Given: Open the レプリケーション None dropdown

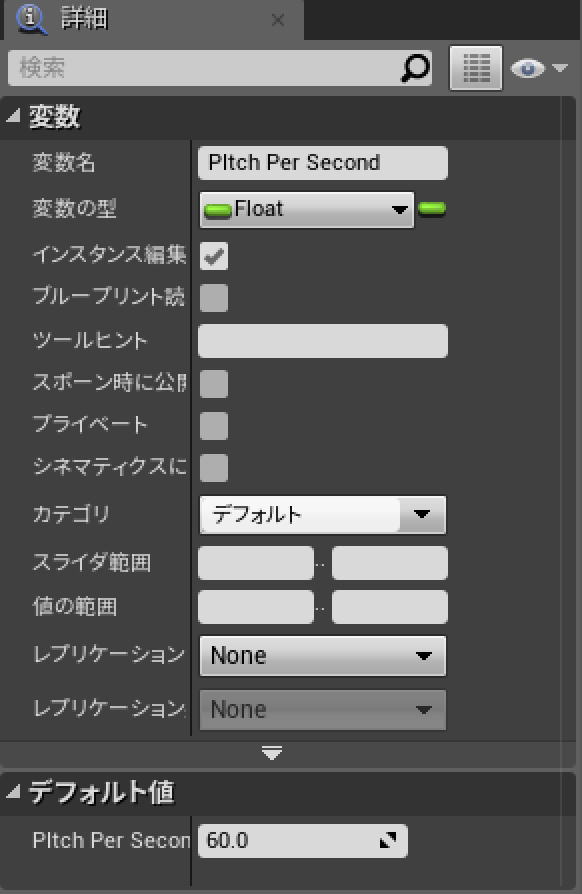Looking at the screenshot, I should pyautogui.click(x=323, y=656).
